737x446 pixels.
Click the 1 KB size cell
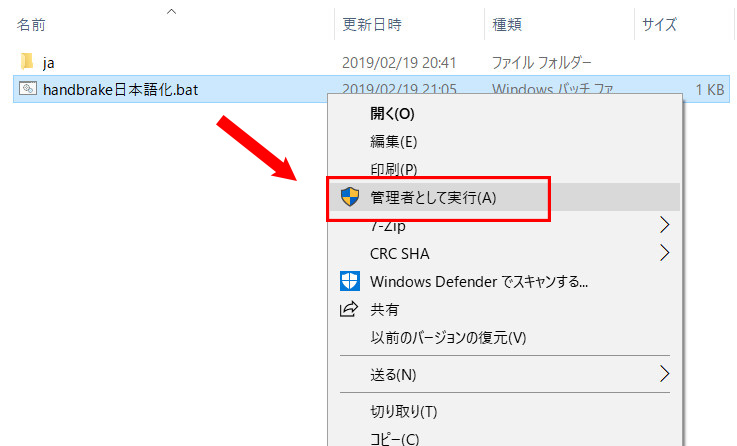tap(710, 89)
